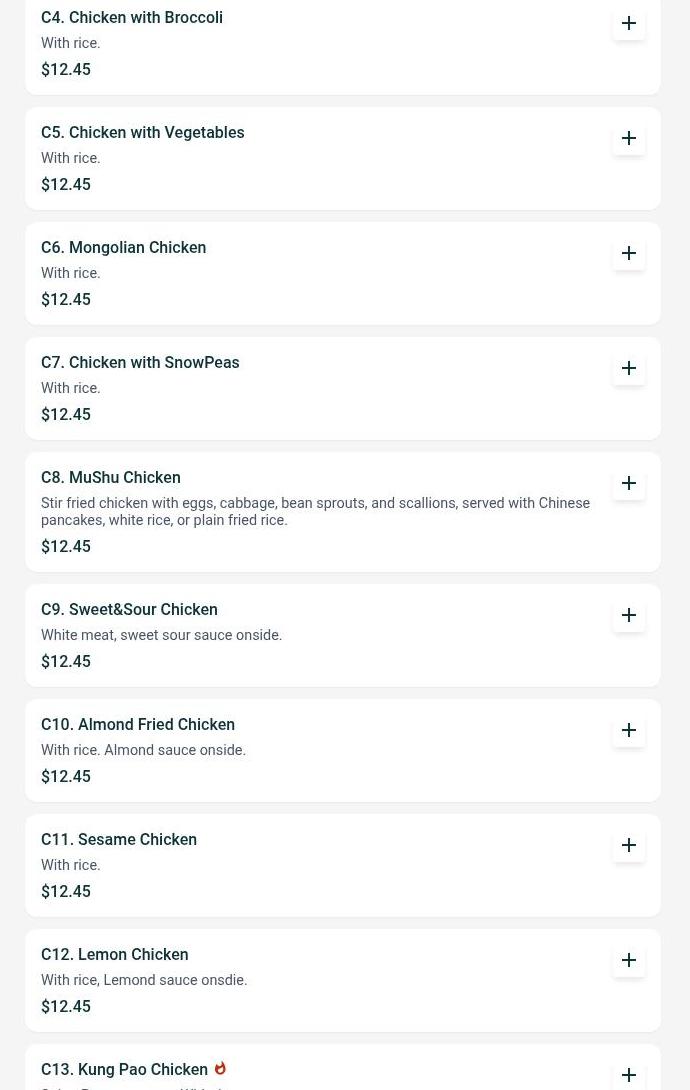Image resolution: width=690 pixels, height=1090 pixels.
Task: Click plus icon for C6. Mongolian Chicken
Action: tap(628, 253)
